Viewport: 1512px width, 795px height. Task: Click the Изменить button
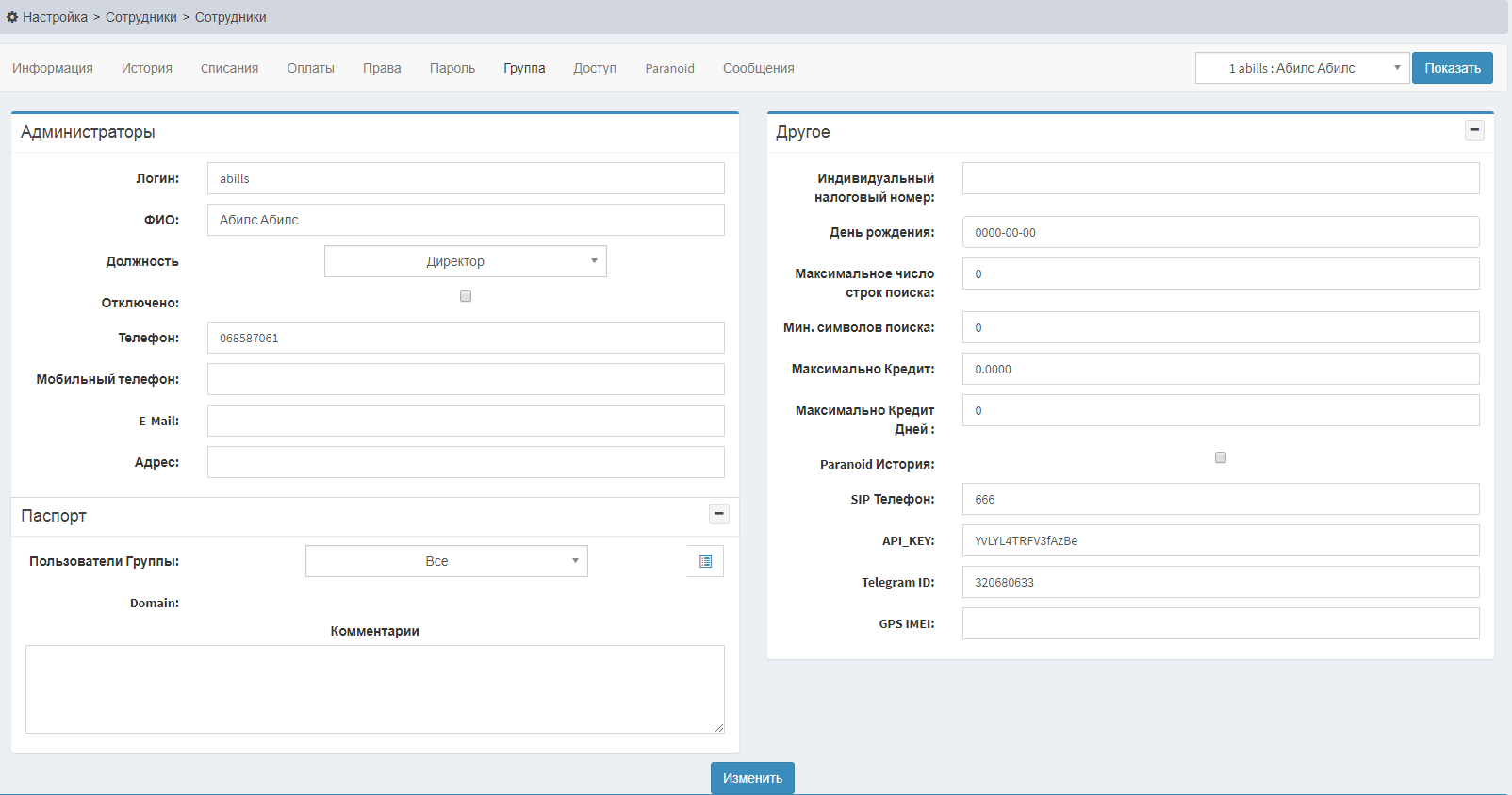[x=752, y=778]
